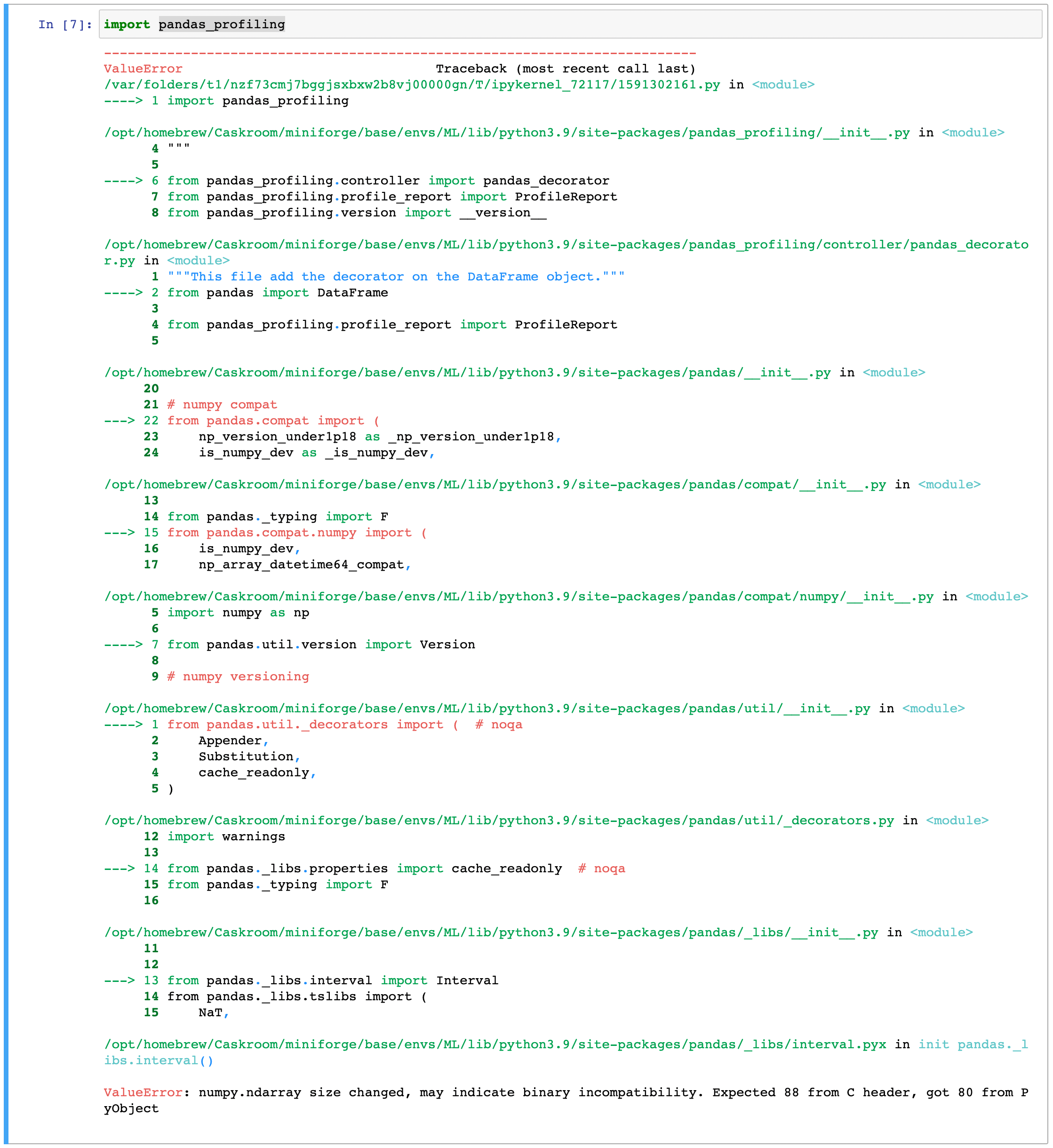Click the site-packages/pandas/__init__.py path

pyautogui.click(x=467, y=373)
